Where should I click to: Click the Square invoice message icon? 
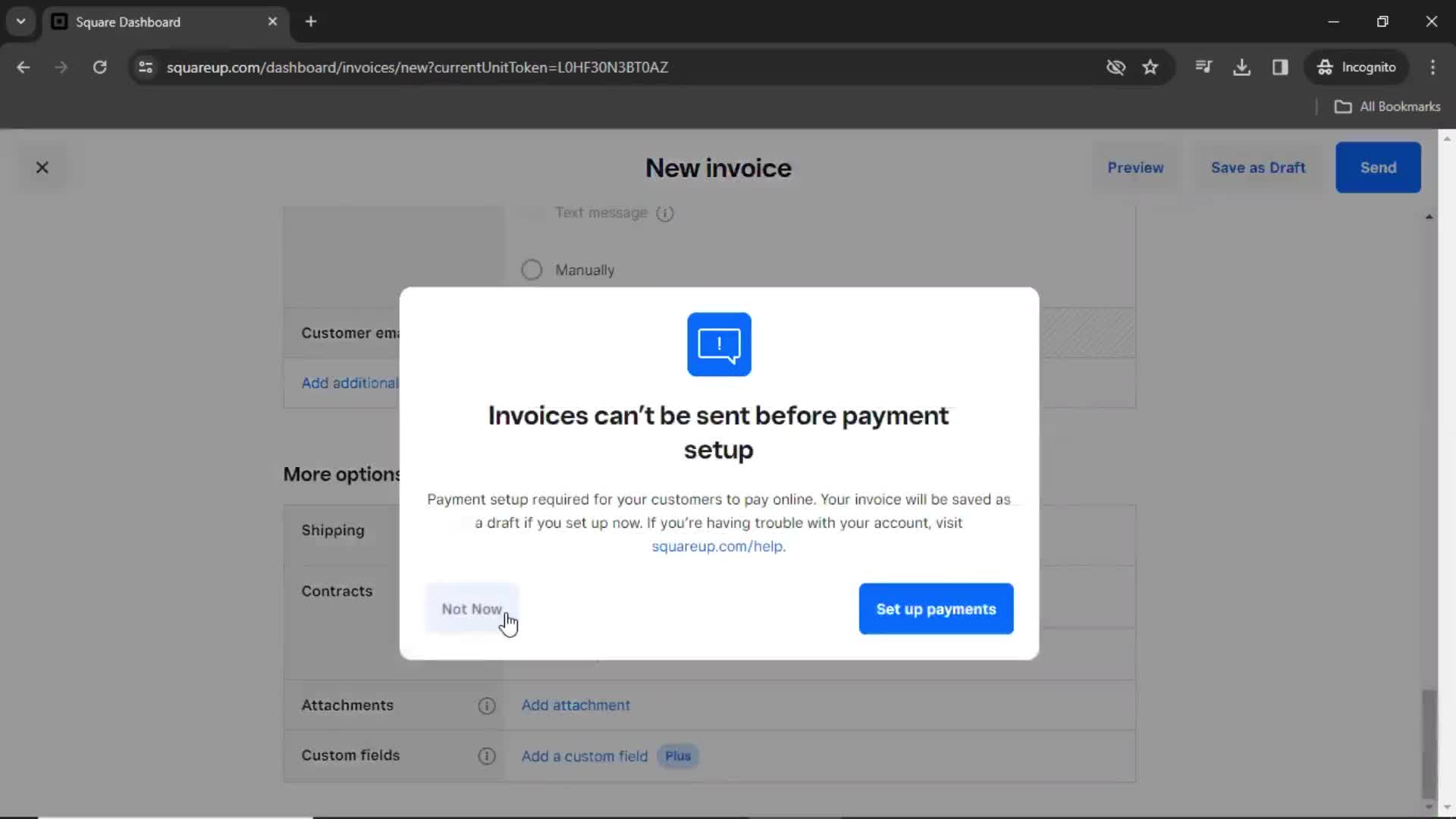tap(718, 344)
